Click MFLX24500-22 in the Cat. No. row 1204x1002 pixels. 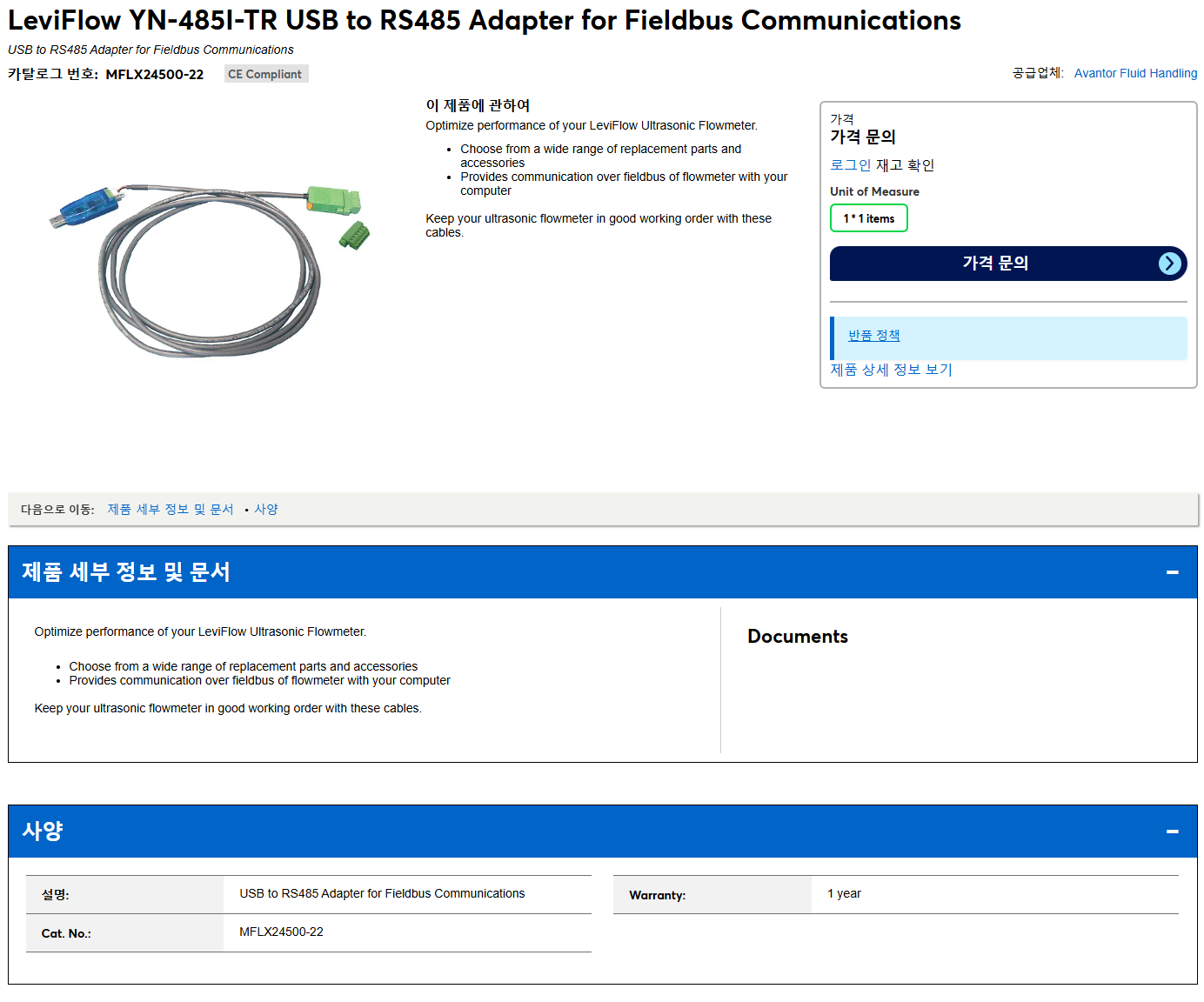(x=281, y=932)
